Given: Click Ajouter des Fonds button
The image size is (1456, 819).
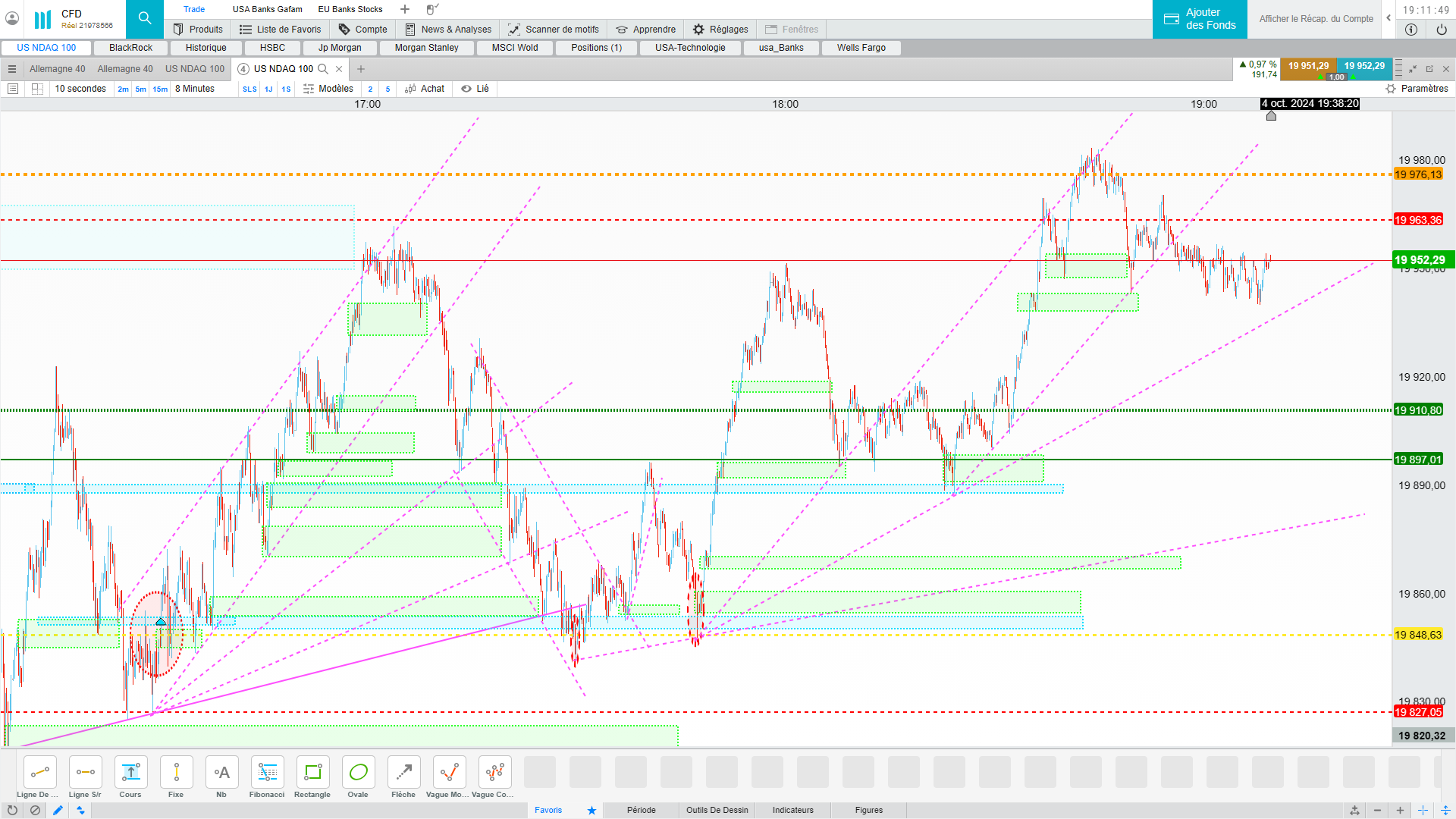Looking at the screenshot, I should point(1200,19).
